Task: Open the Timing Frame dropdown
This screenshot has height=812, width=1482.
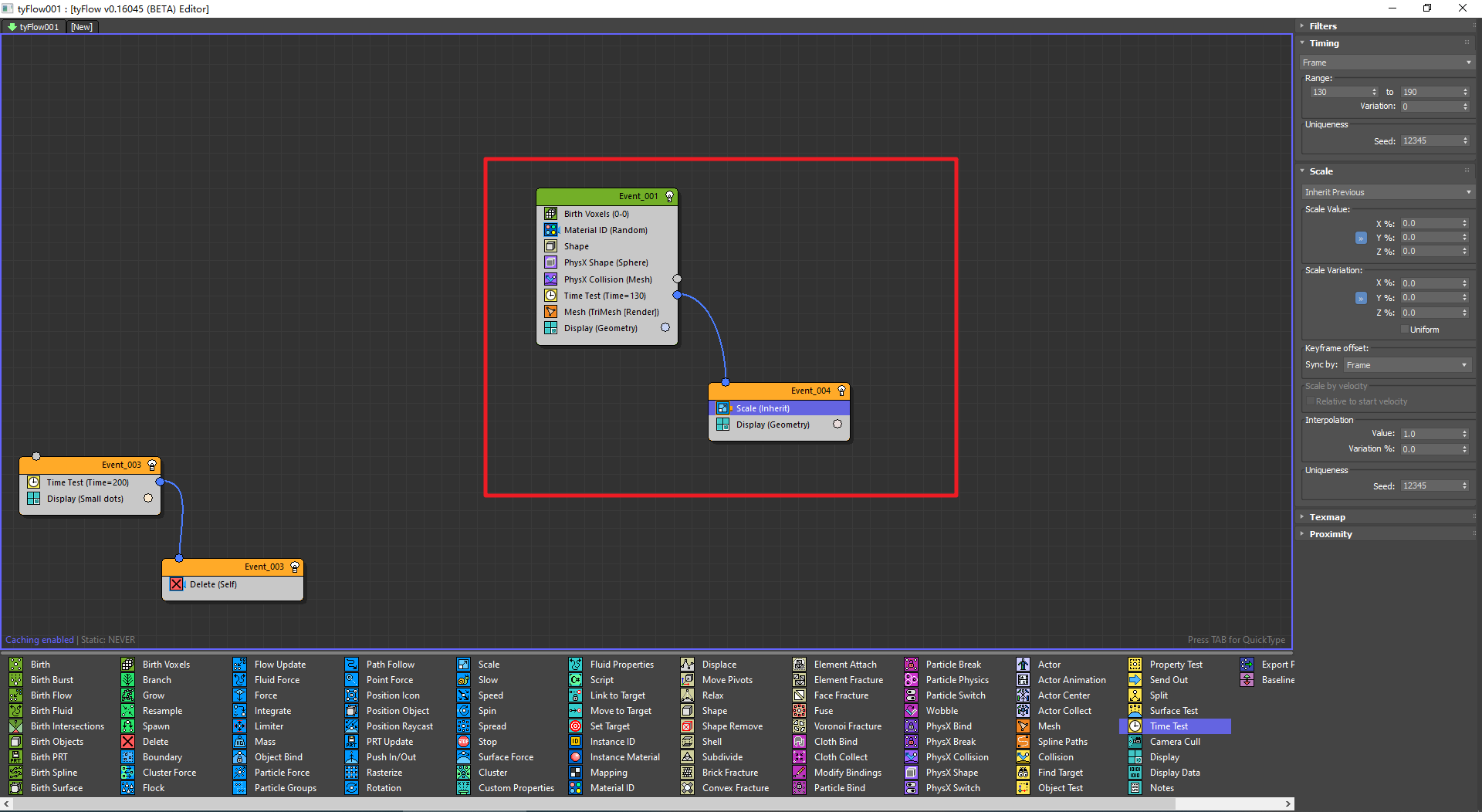Action: coord(1387,63)
